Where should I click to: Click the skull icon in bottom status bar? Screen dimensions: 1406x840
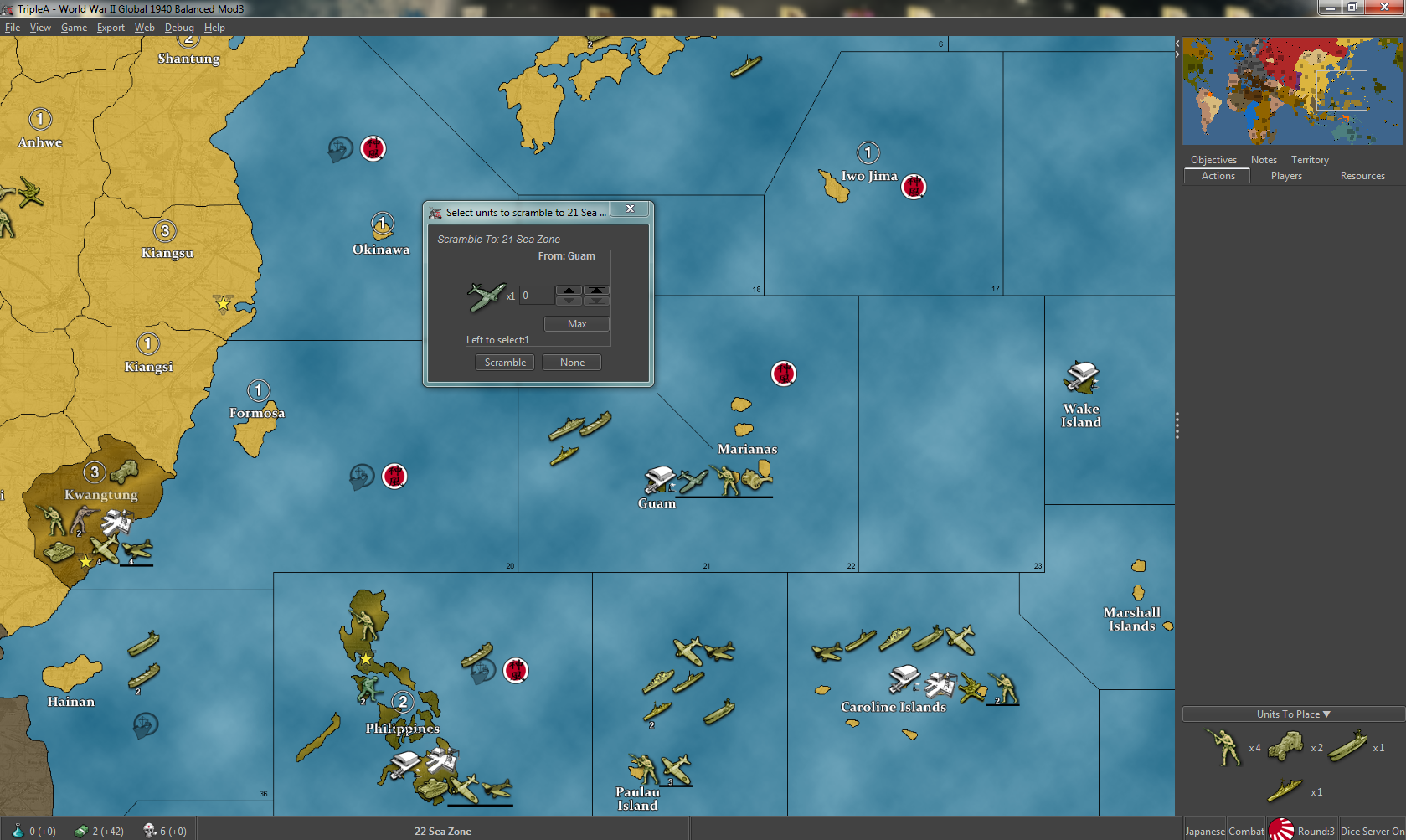[x=150, y=831]
